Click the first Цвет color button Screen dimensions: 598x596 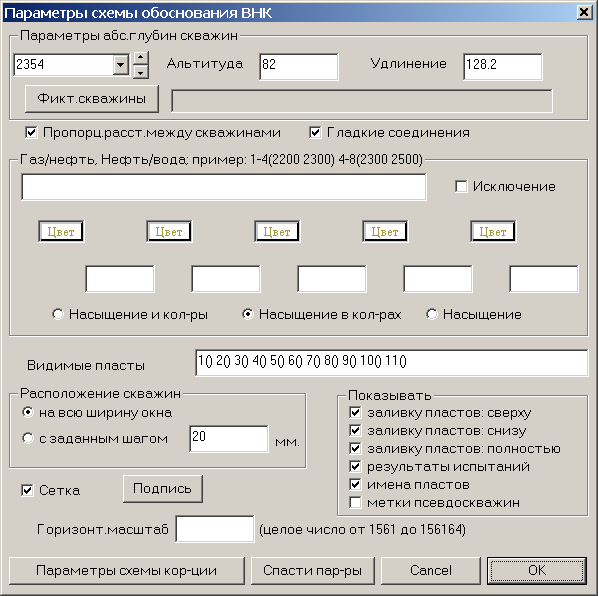(61, 231)
